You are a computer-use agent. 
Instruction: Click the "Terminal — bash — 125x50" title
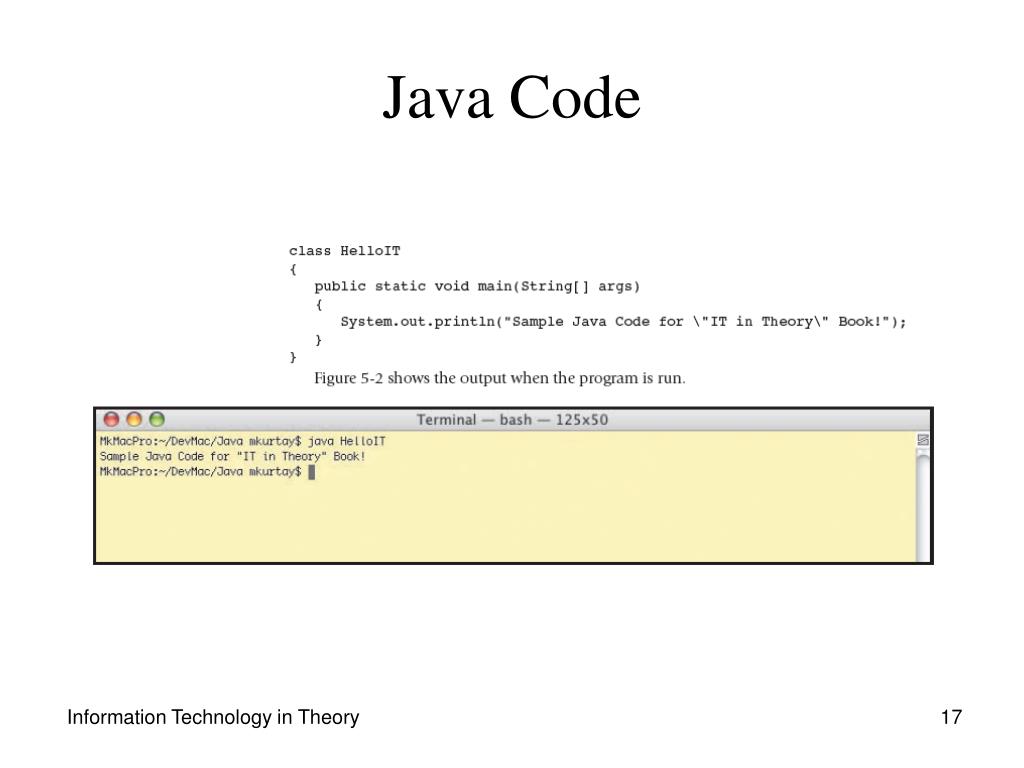[512, 420]
